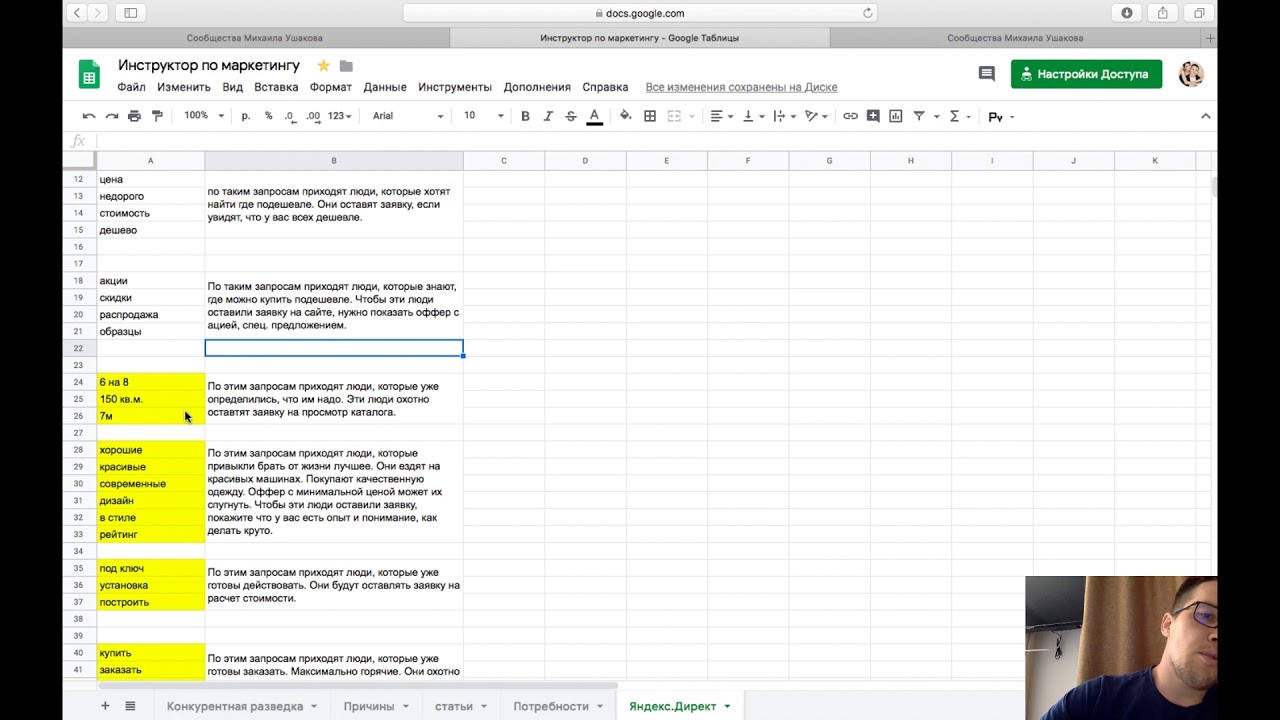Open the zoom 100% dropdown
1280x720 pixels.
[x=204, y=116]
